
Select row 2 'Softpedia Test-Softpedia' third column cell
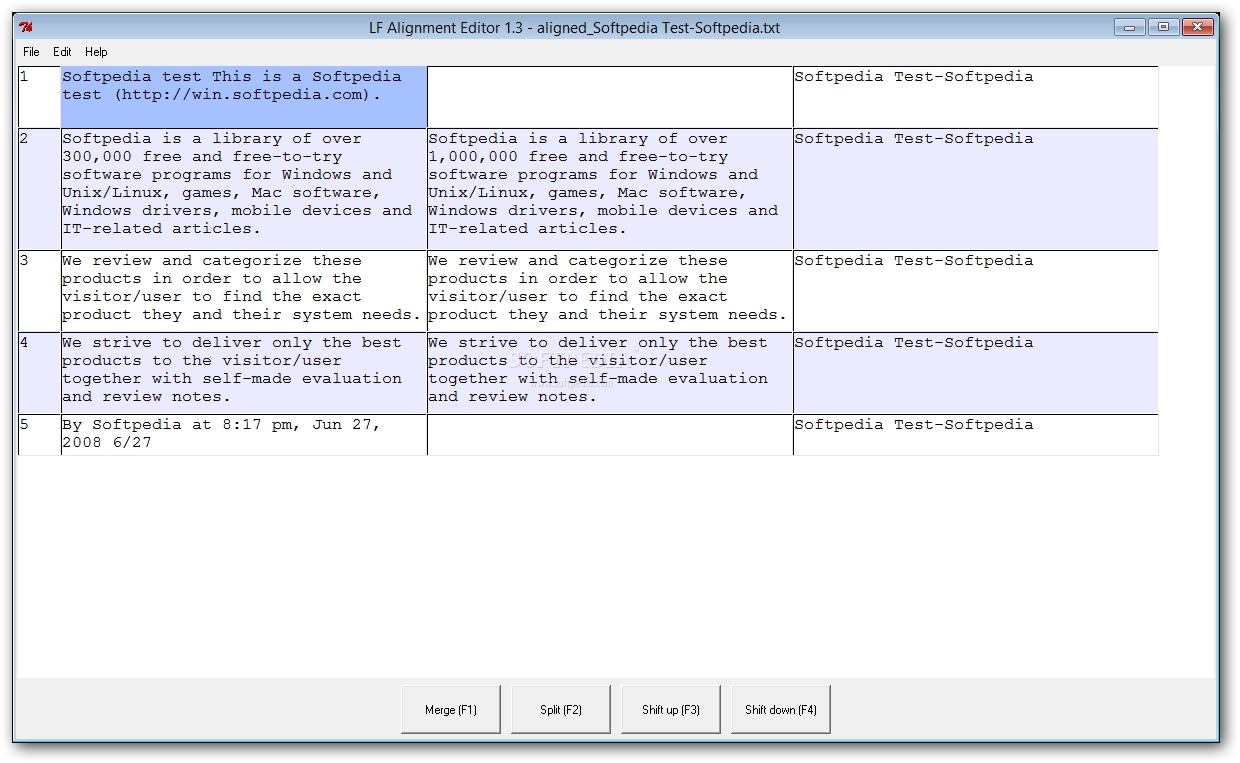click(976, 189)
